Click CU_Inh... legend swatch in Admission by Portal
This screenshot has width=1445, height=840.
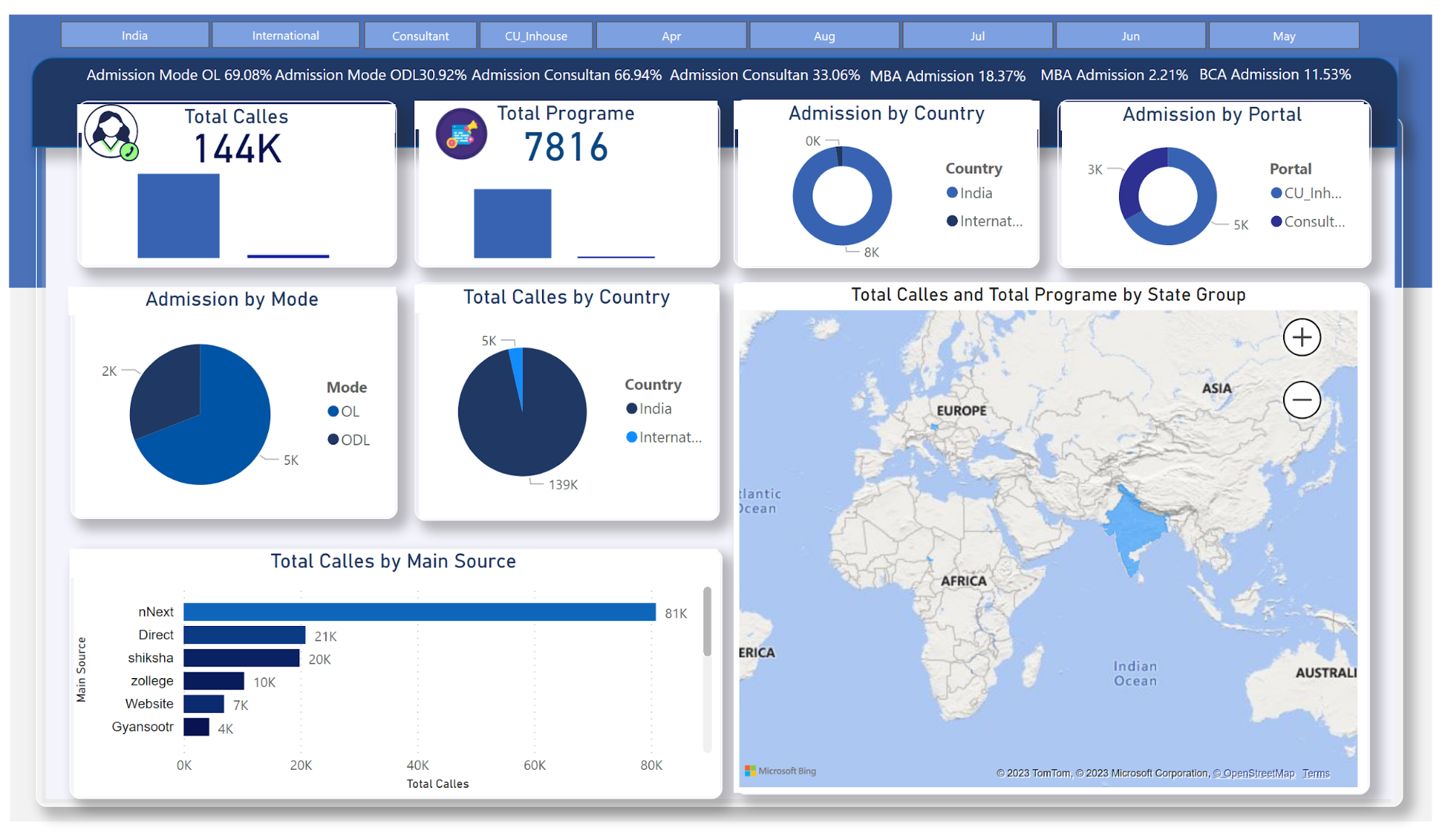[1277, 193]
